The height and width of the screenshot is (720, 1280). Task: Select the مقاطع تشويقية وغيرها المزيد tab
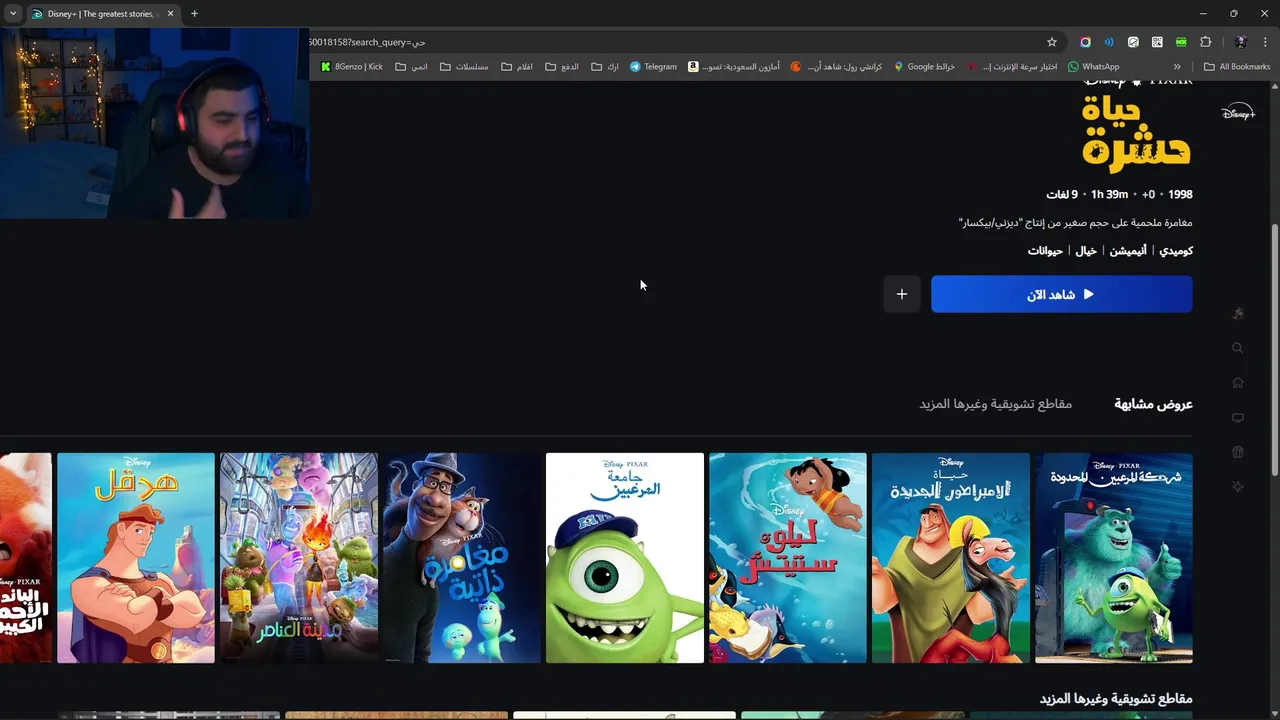(995, 404)
